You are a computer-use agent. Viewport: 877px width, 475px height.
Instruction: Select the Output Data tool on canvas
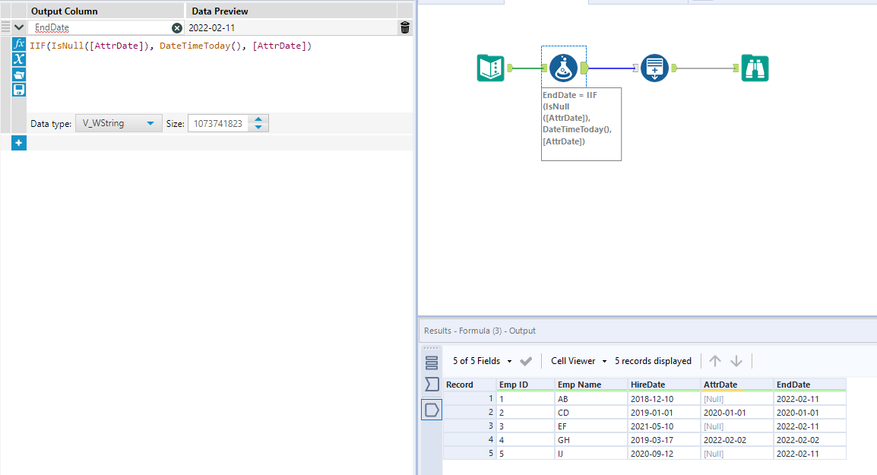click(x=654, y=68)
